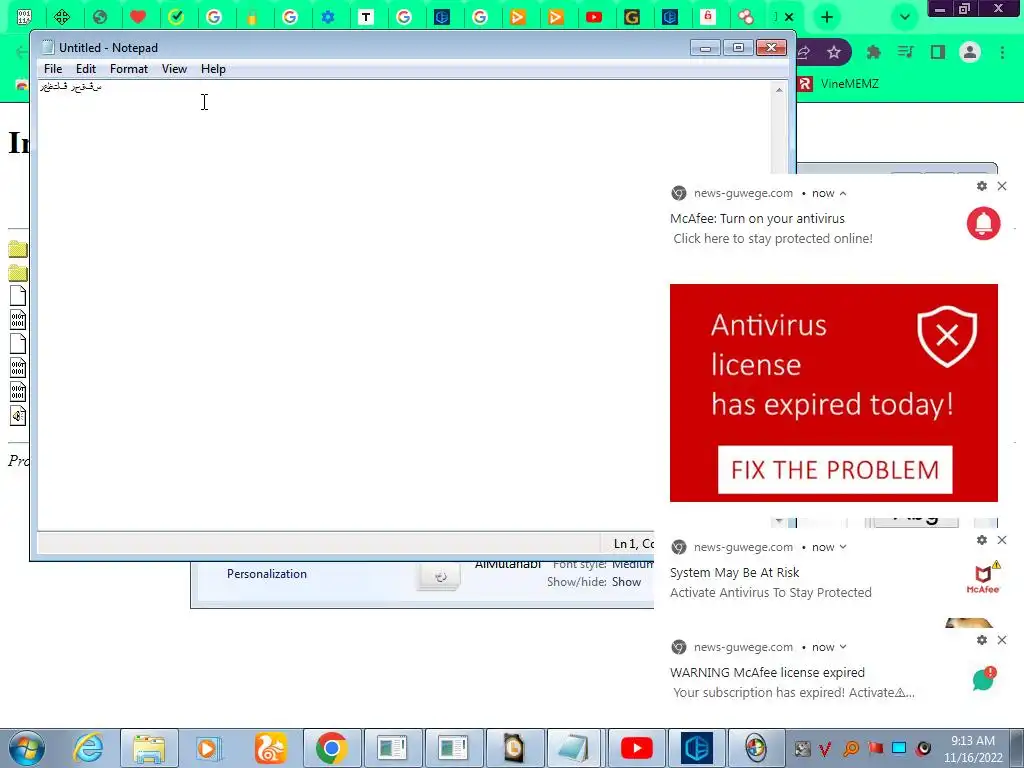Open the VineMEMZ bookmark in Chrome
Viewport: 1024px width, 768px height.
coord(839,84)
